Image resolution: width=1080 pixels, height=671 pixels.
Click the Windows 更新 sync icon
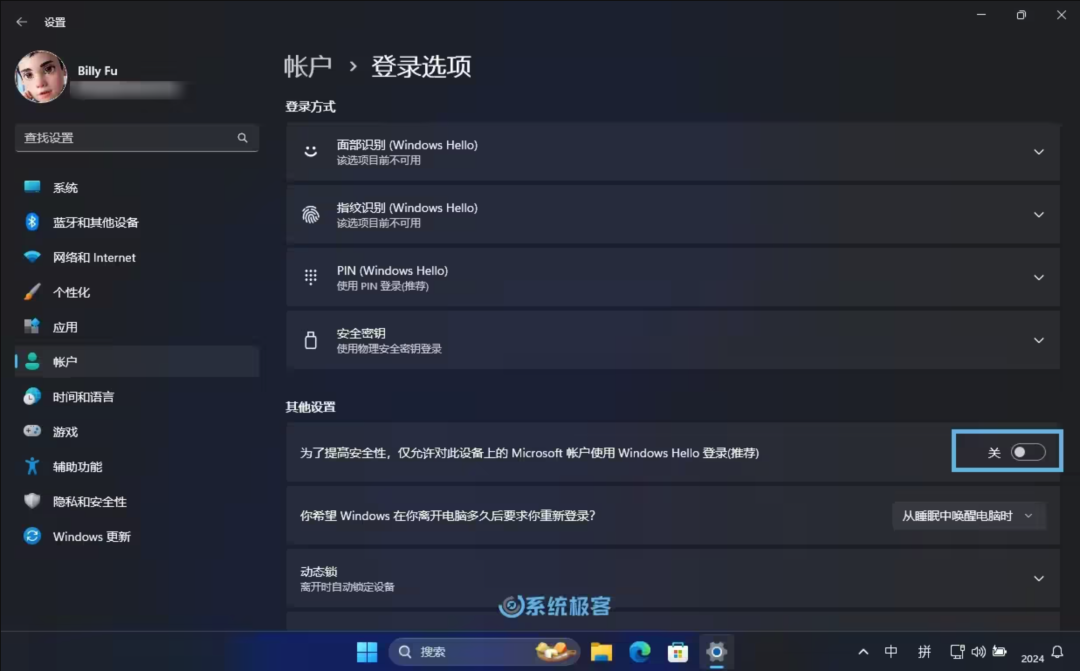[32, 535]
